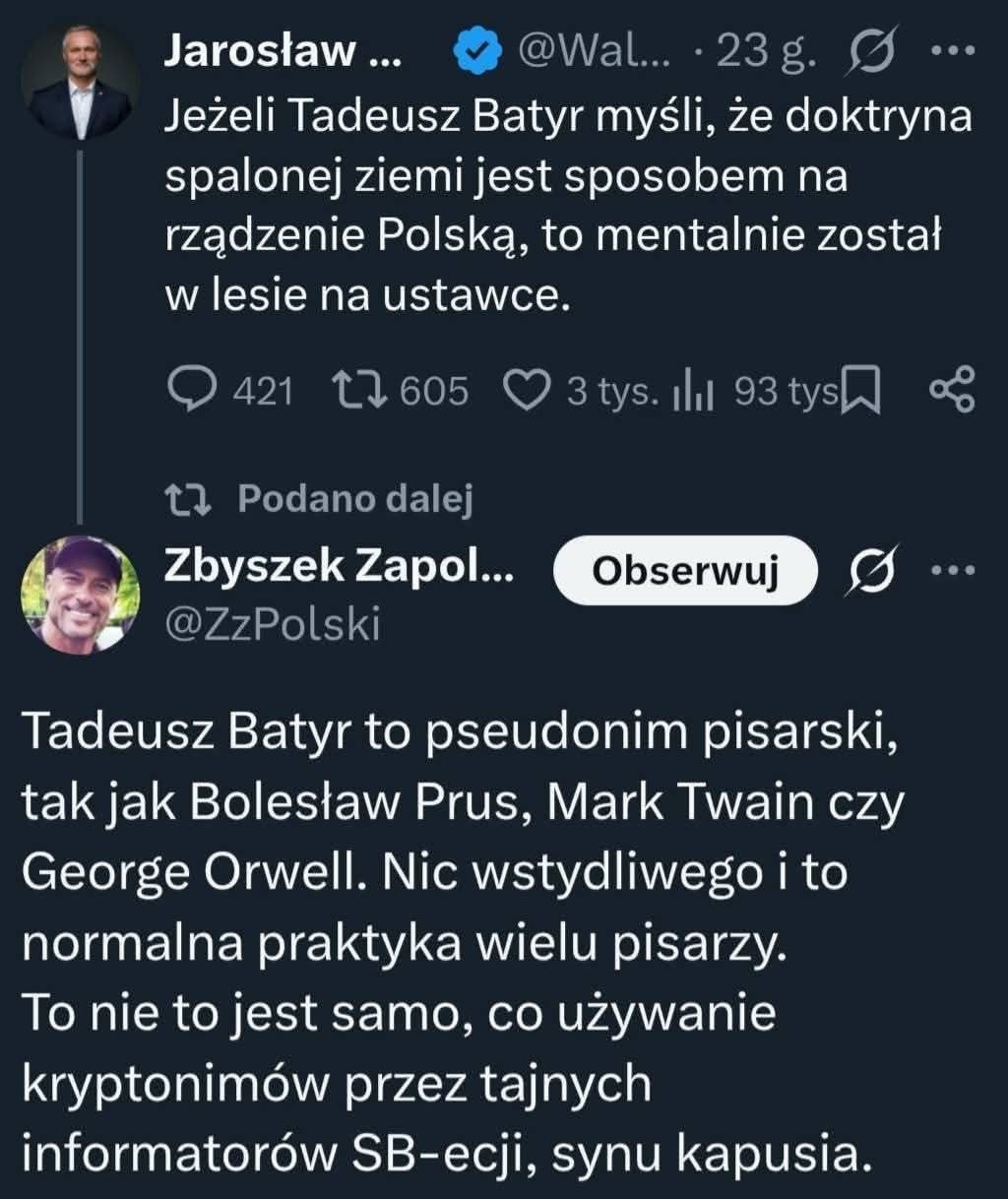Click the "Podano dalej" repost label
The height and width of the screenshot is (1199, 1008).
click(355, 500)
